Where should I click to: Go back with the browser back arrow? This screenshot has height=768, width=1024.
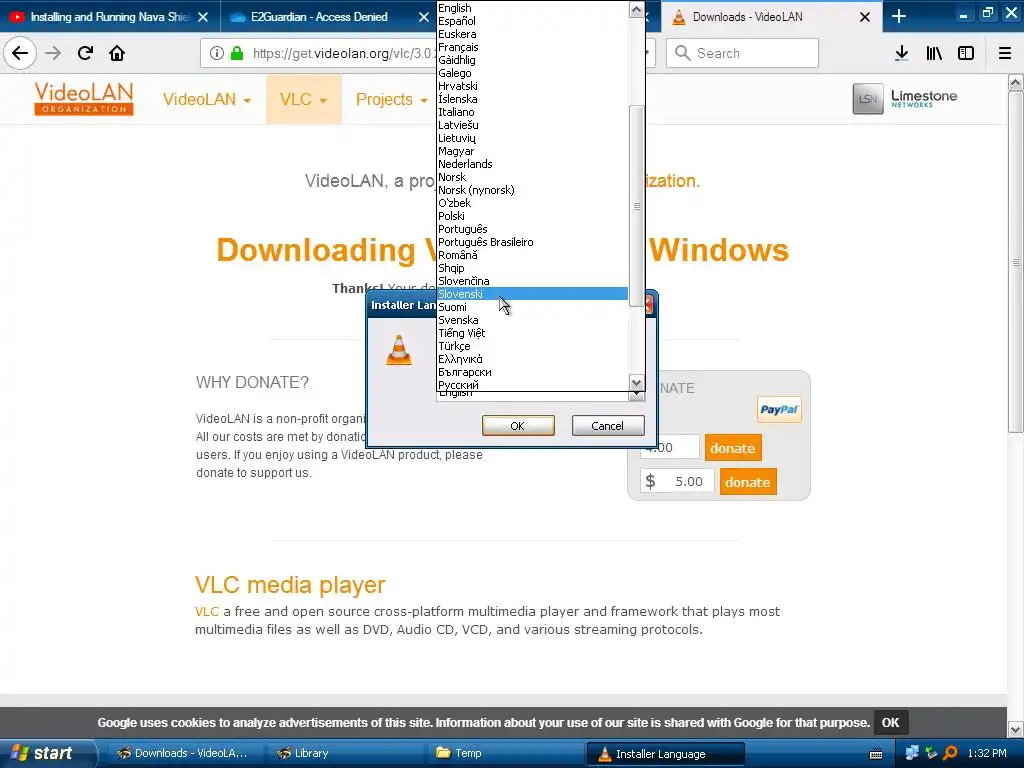point(20,53)
